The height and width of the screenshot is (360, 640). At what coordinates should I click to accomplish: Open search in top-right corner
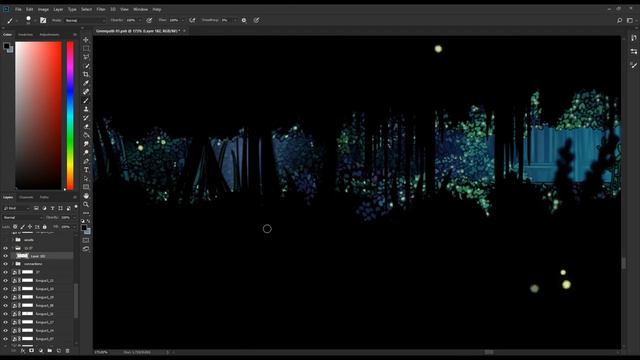pos(619,20)
